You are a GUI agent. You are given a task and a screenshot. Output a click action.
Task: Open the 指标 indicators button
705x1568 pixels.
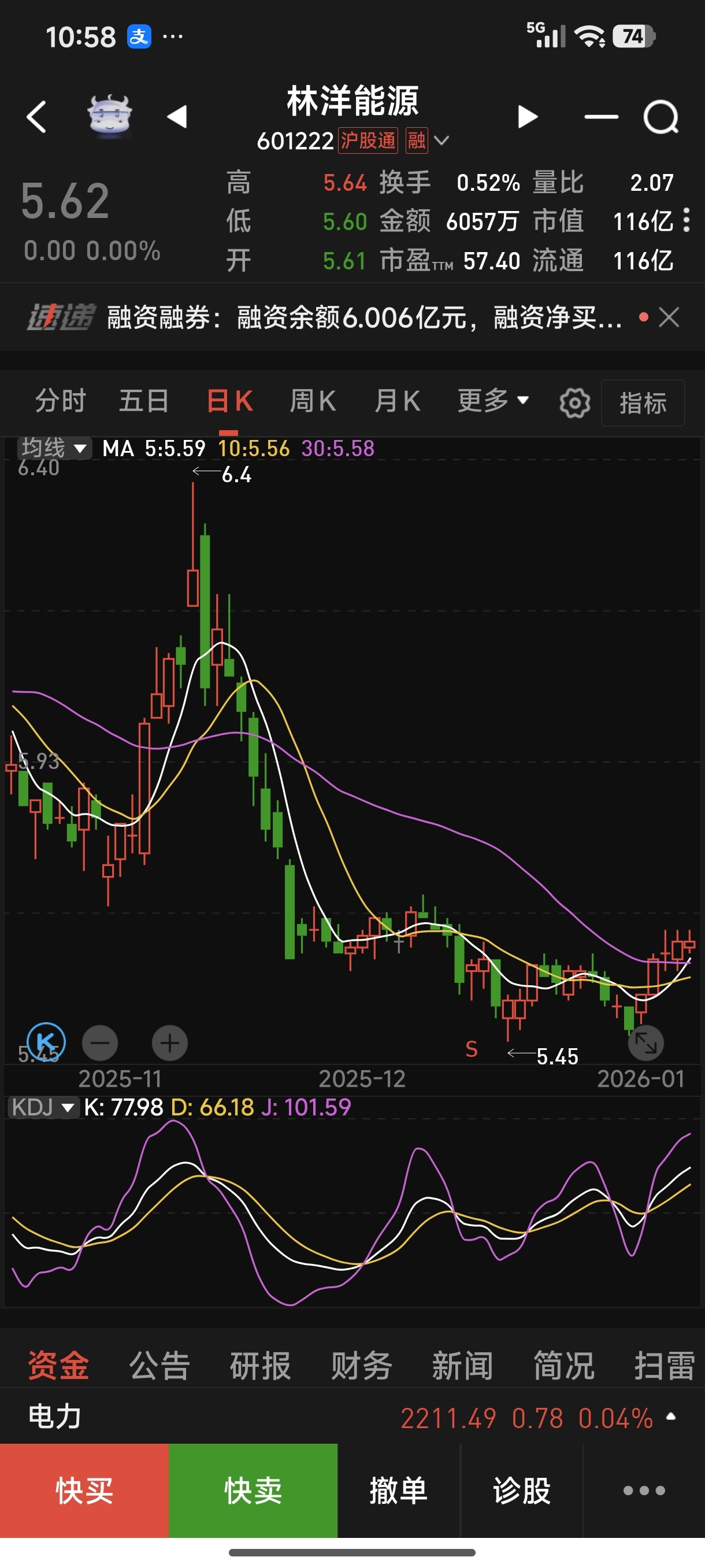(643, 403)
